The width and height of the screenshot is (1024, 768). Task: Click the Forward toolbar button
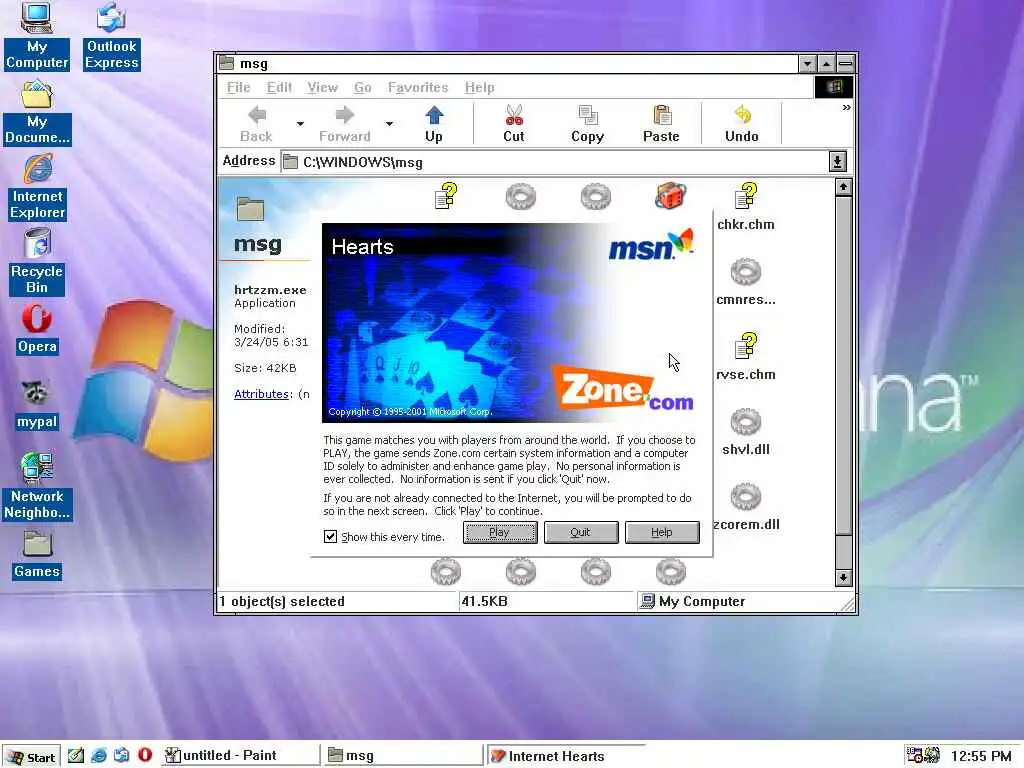tap(344, 124)
